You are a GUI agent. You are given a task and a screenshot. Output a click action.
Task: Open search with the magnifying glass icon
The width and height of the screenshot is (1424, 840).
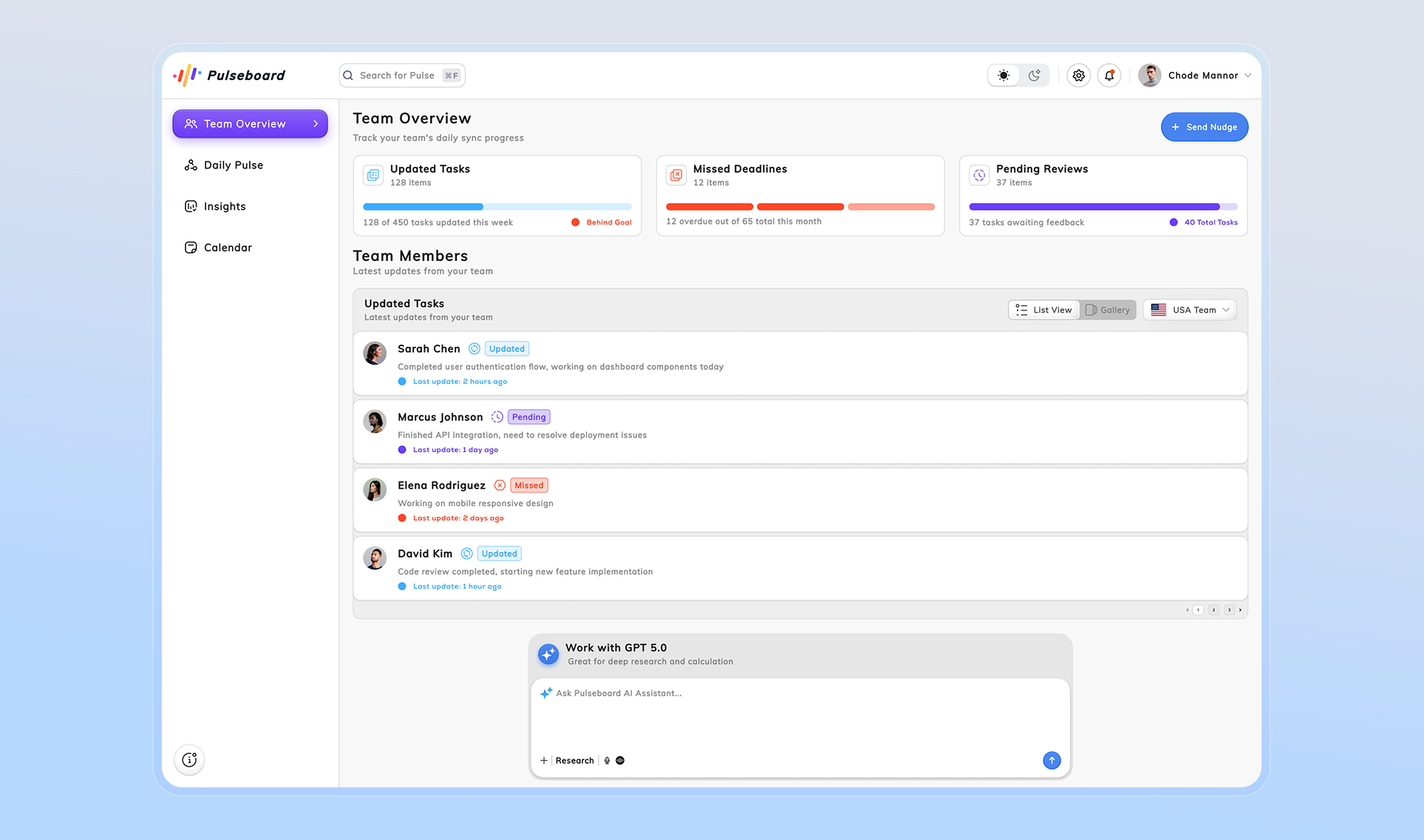[x=348, y=75]
